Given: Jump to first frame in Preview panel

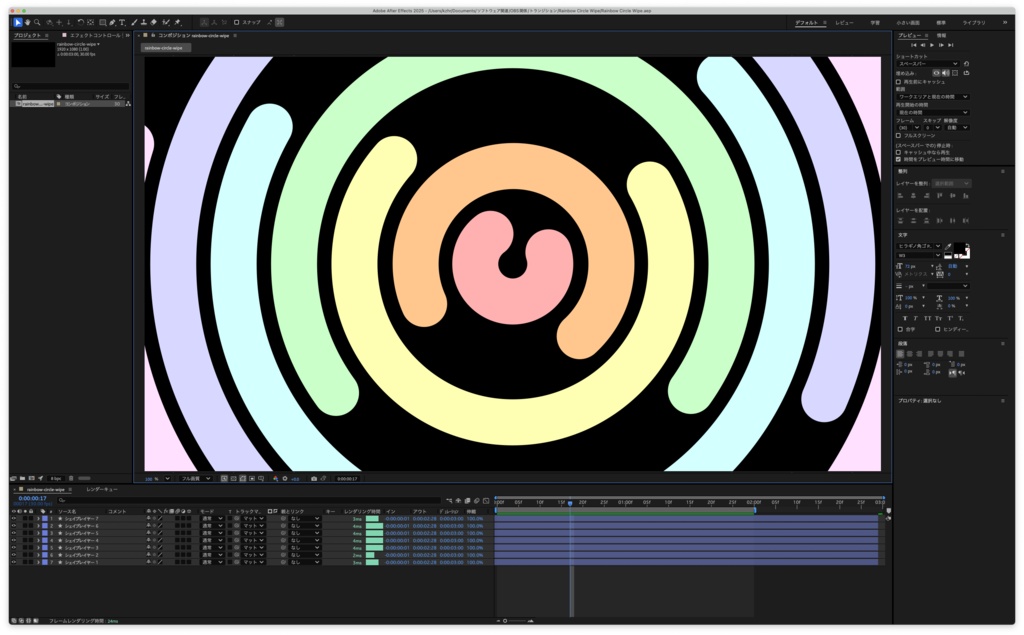Looking at the screenshot, I should click(914, 45).
